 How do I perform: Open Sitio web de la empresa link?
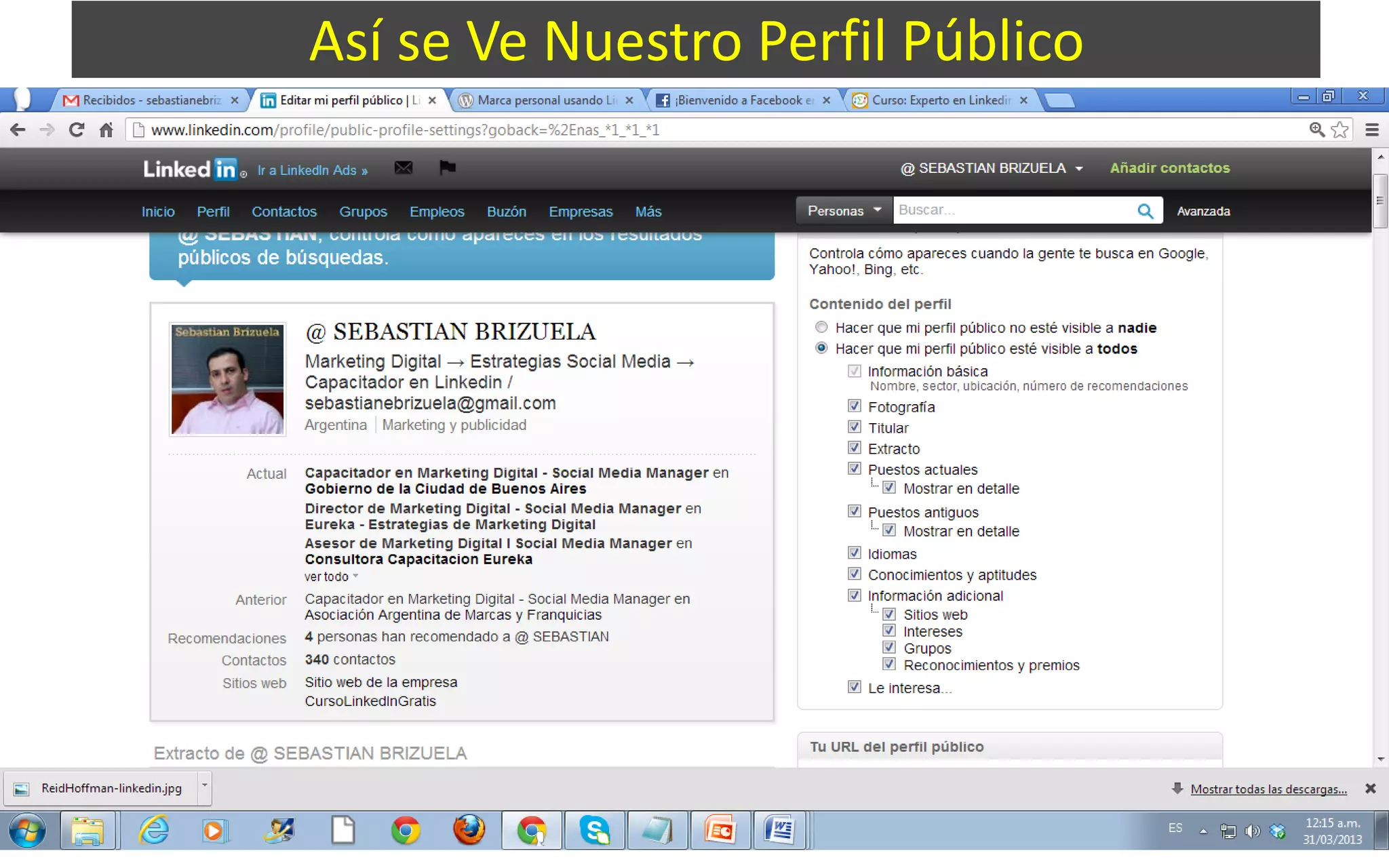pyautogui.click(x=381, y=682)
